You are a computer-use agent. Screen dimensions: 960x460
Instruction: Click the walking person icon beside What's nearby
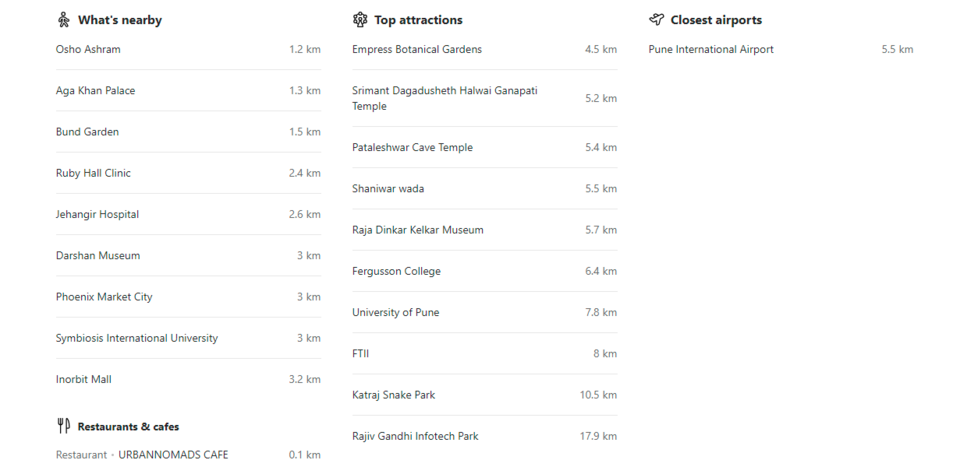point(64,20)
